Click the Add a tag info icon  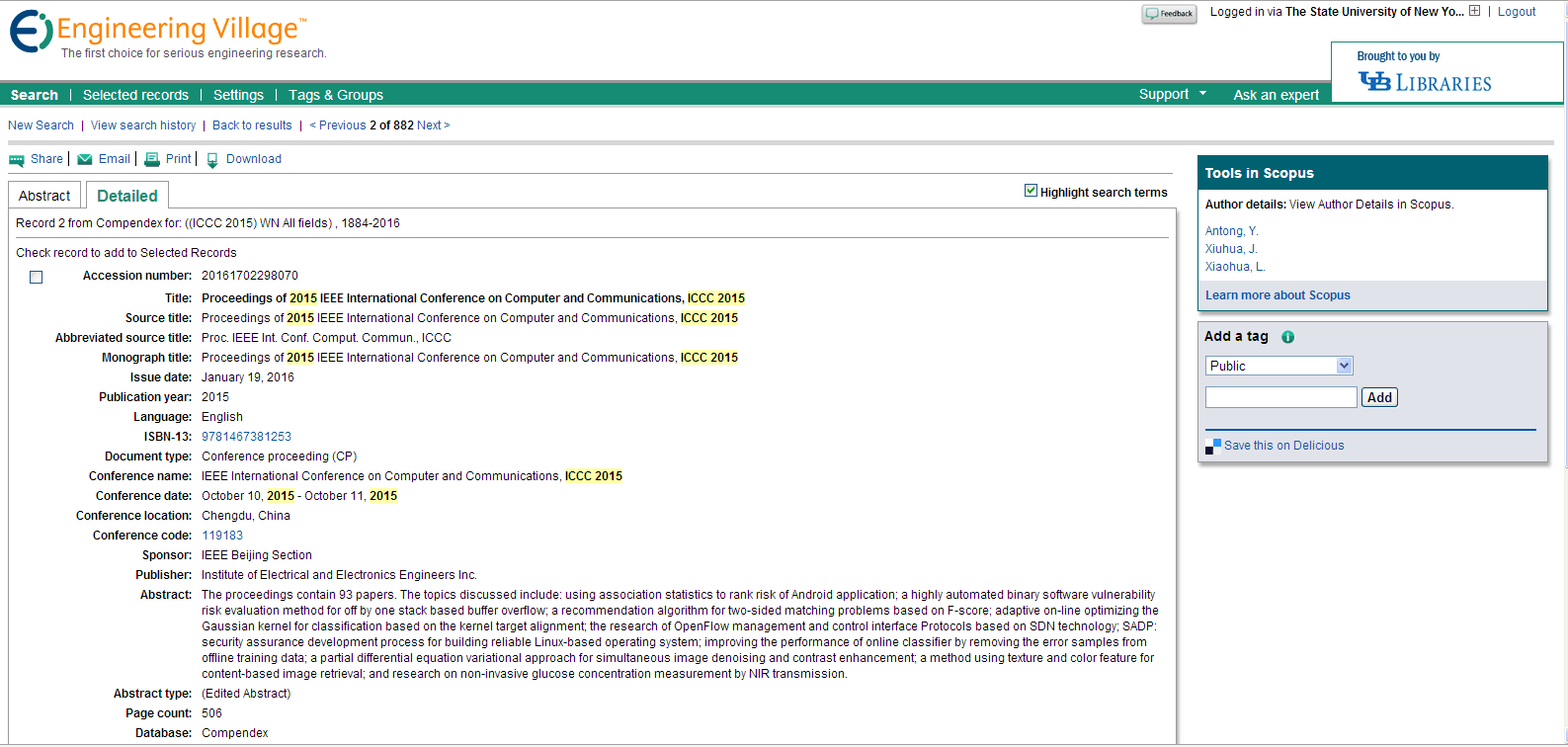(1287, 337)
